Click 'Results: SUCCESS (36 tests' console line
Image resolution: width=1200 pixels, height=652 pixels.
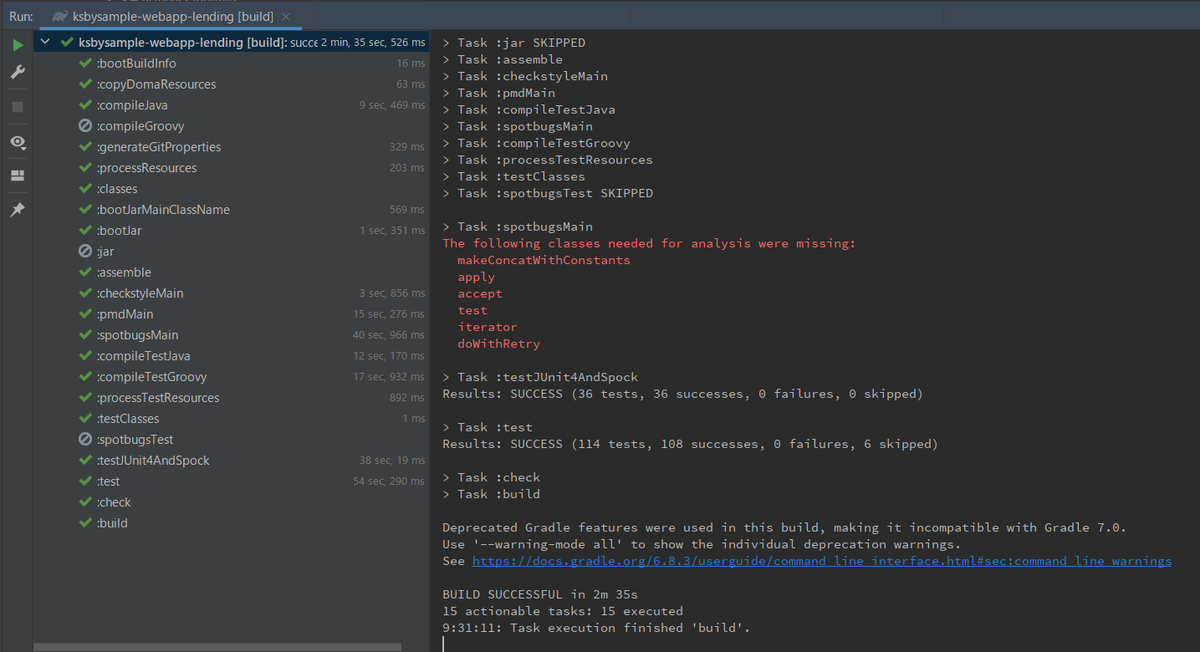point(682,394)
